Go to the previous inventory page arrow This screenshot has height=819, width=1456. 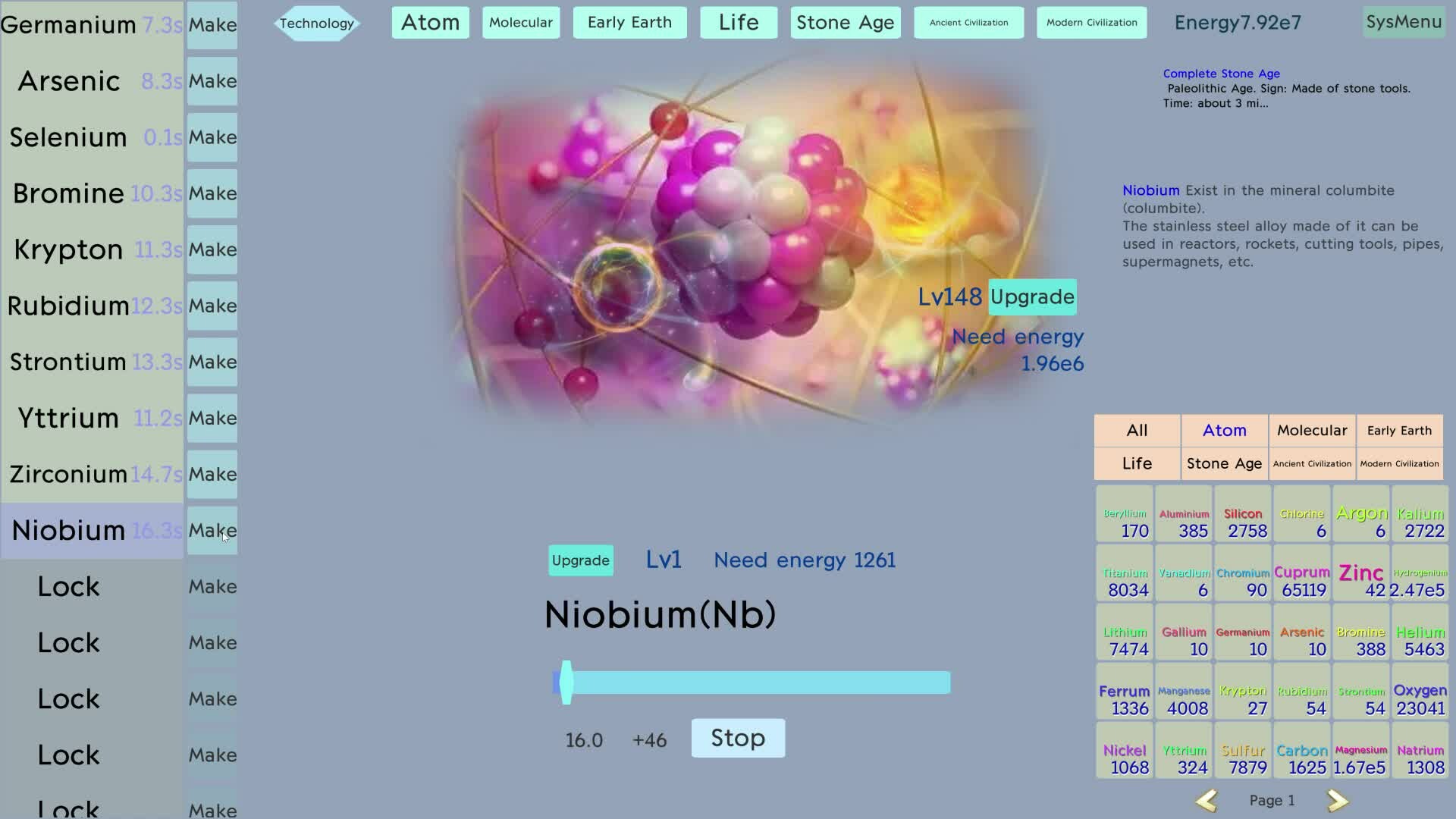pos(1206,801)
